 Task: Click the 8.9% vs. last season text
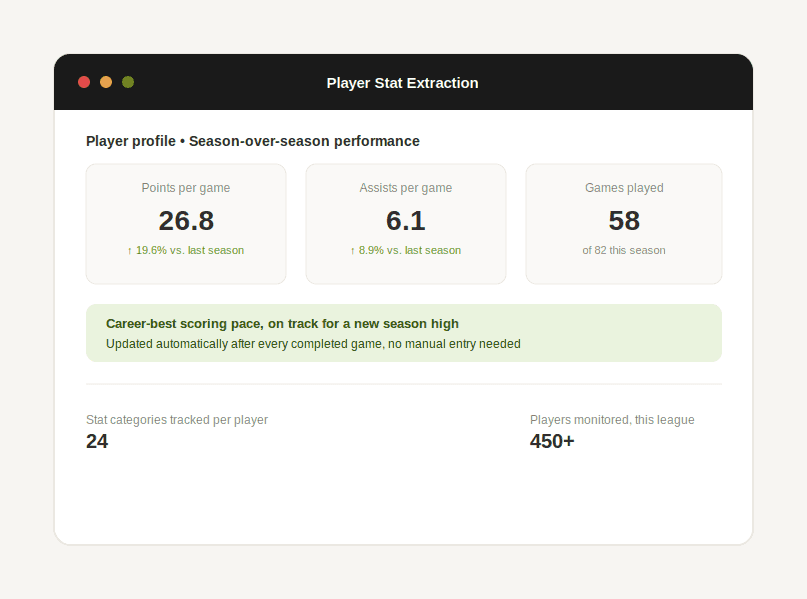pyautogui.click(x=406, y=250)
